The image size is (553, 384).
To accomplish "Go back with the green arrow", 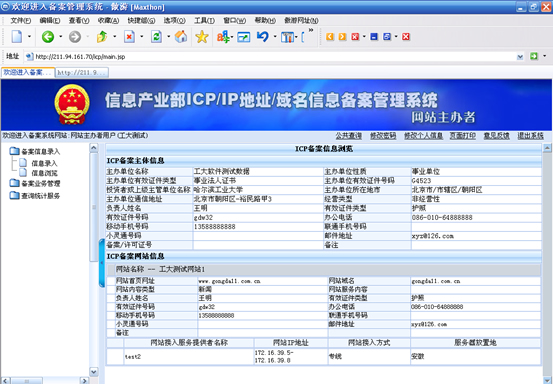I will (48, 37).
